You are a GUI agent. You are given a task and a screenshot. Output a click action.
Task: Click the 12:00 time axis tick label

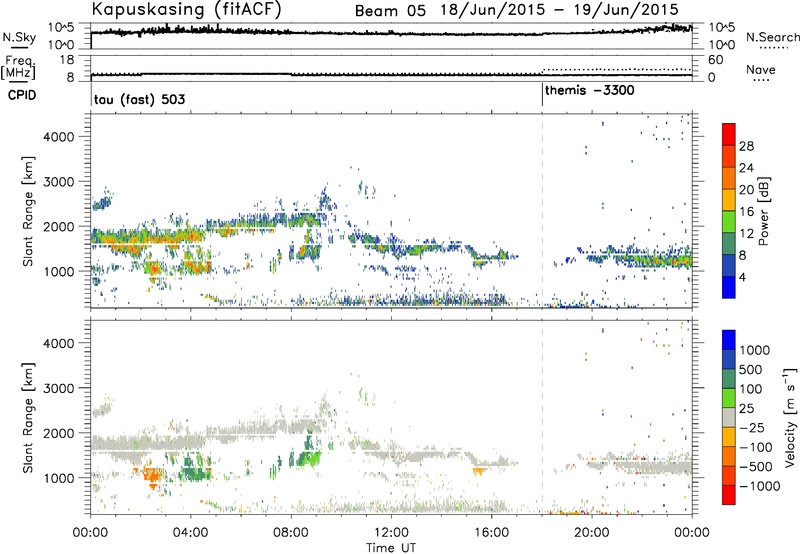click(391, 533)
